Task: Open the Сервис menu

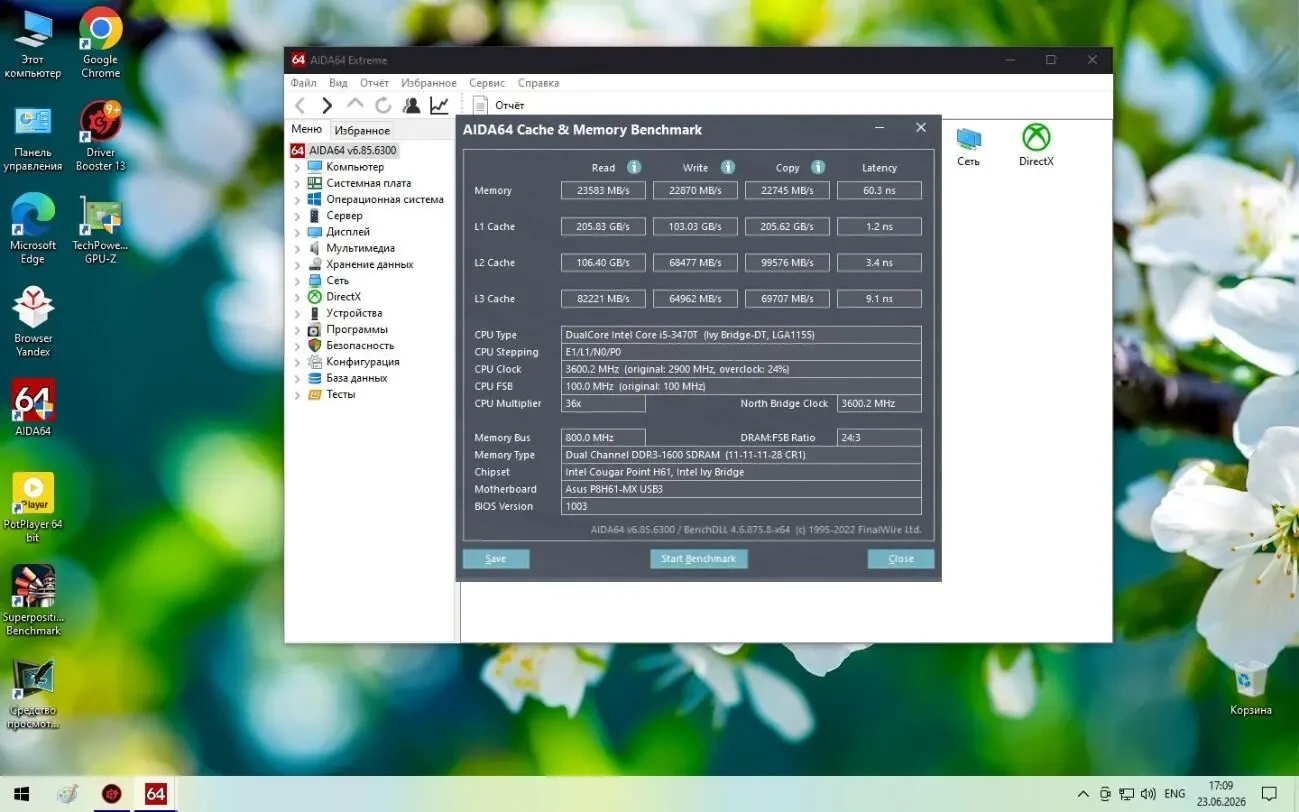Action: pyautogui.click(x=487, y=83)
